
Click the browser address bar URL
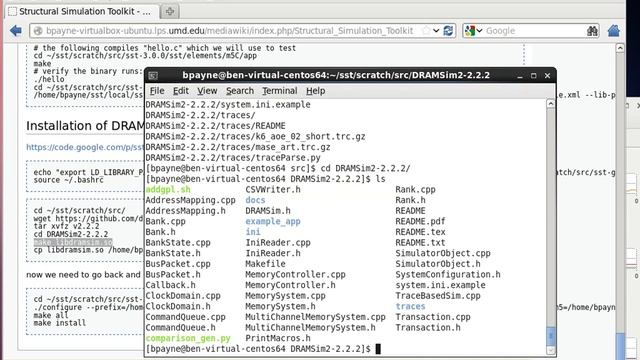click(x=229, y=31)
